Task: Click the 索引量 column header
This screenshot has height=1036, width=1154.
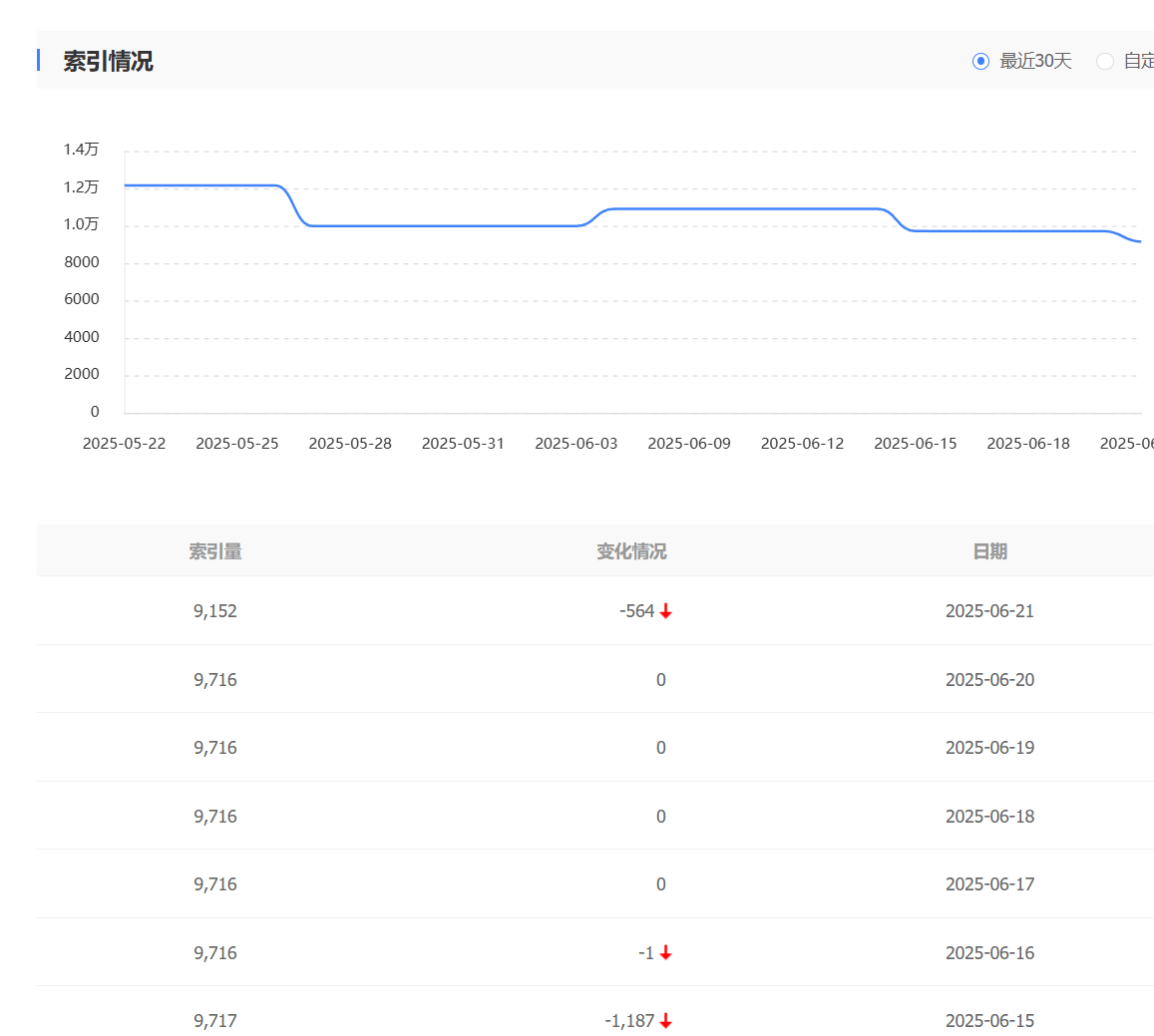Action: click(x=215, y=551)
